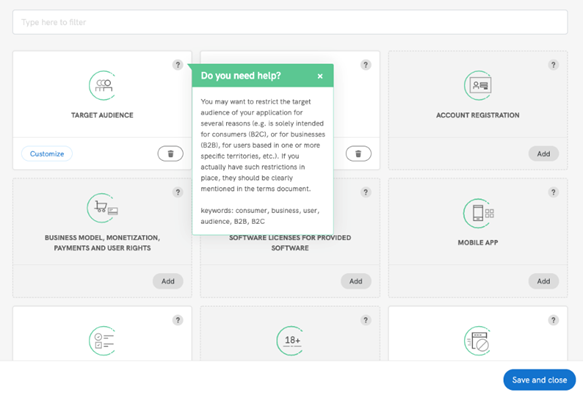Click the Target Audience people icon
This screenshot has width=583, height=398.
click(x=103, y=85)
